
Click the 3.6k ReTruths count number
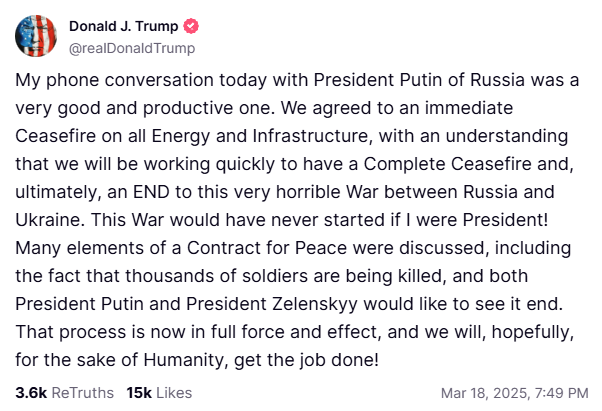click(x=30, y=392)
